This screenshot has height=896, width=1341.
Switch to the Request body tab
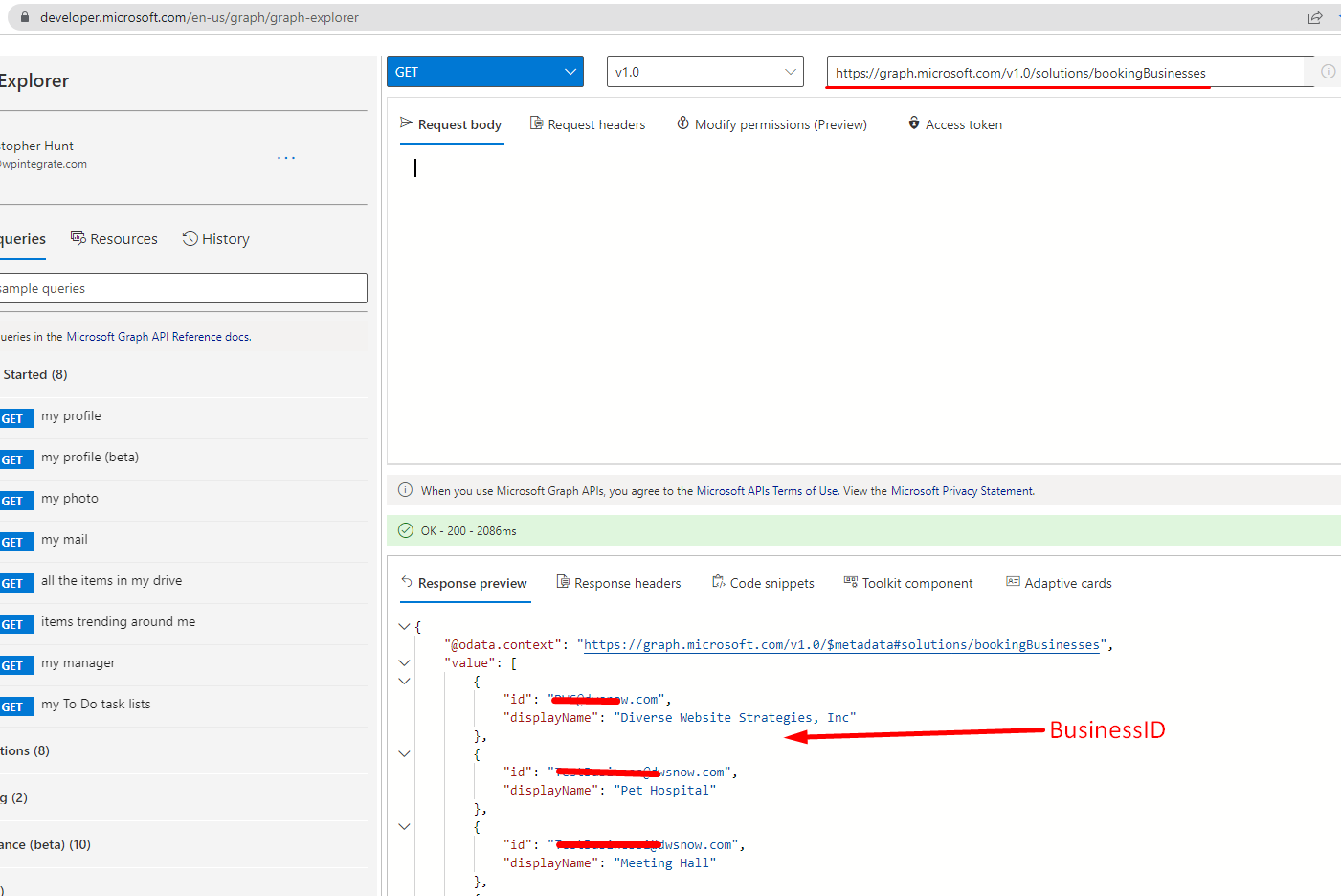coord(452,124)
